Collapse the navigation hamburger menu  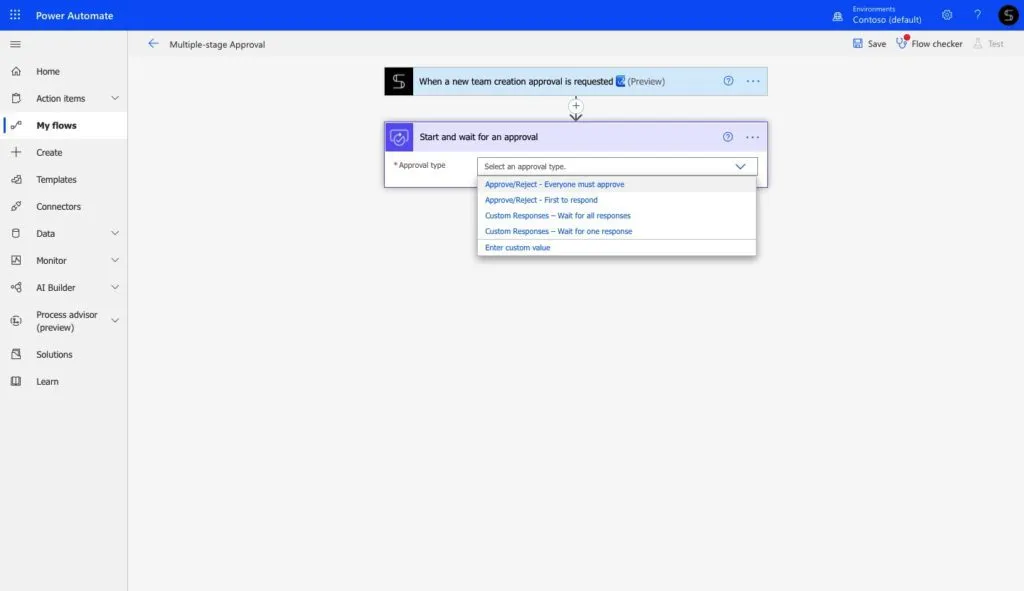(x=16, y=44)
